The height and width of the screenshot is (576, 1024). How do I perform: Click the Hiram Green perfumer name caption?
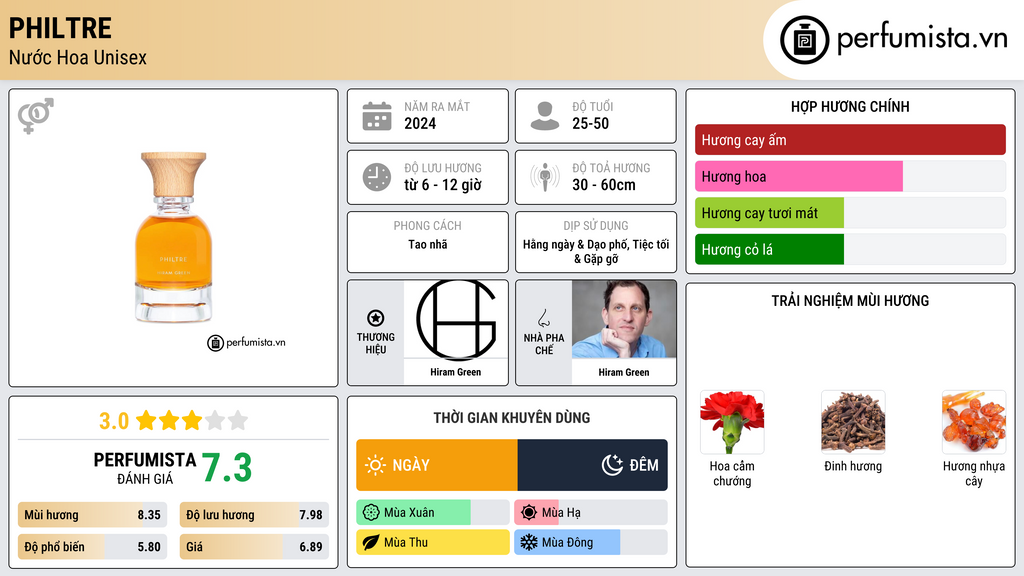(624, 372)
